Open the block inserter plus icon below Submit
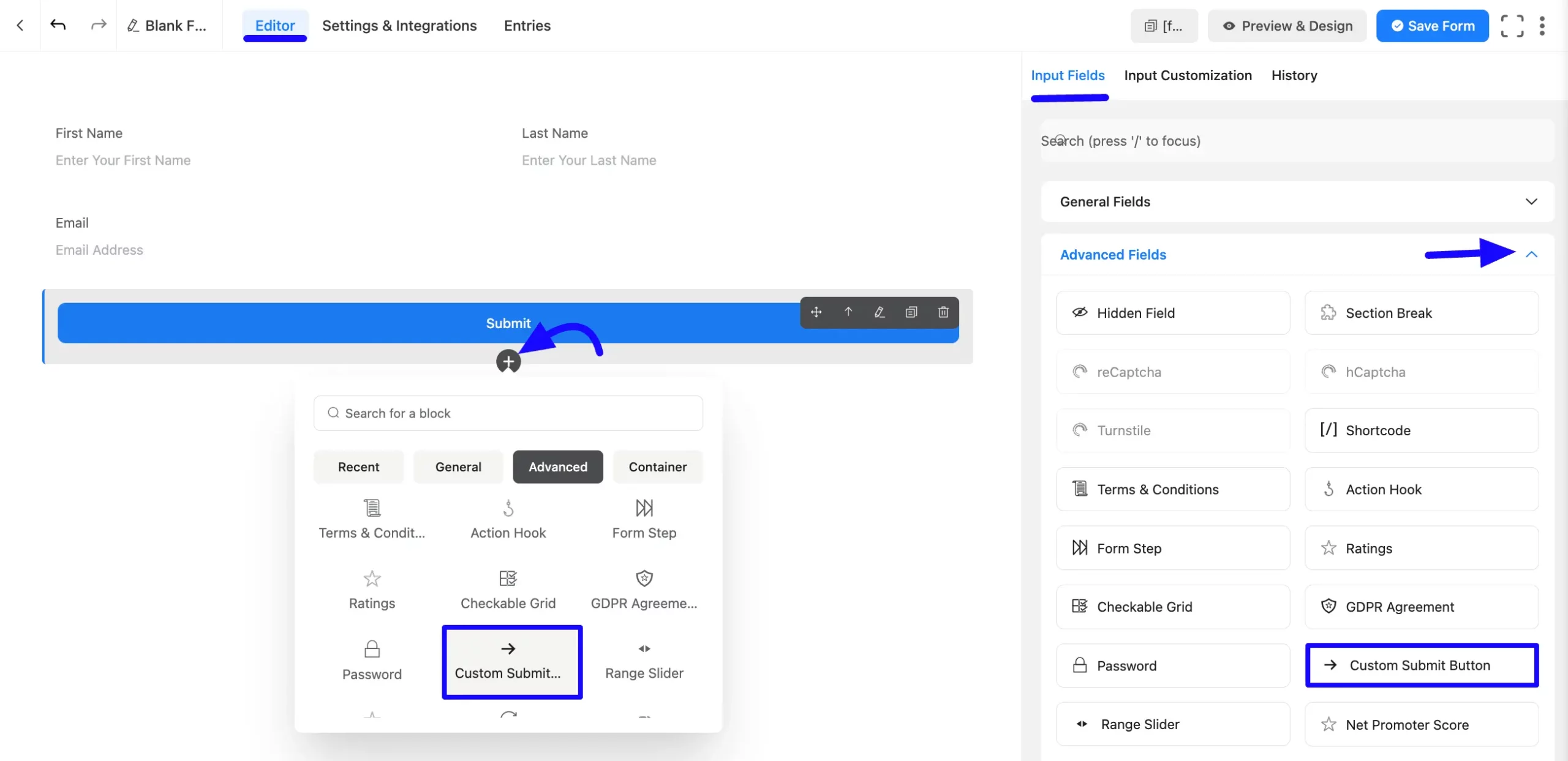 (x=508, y=361)
